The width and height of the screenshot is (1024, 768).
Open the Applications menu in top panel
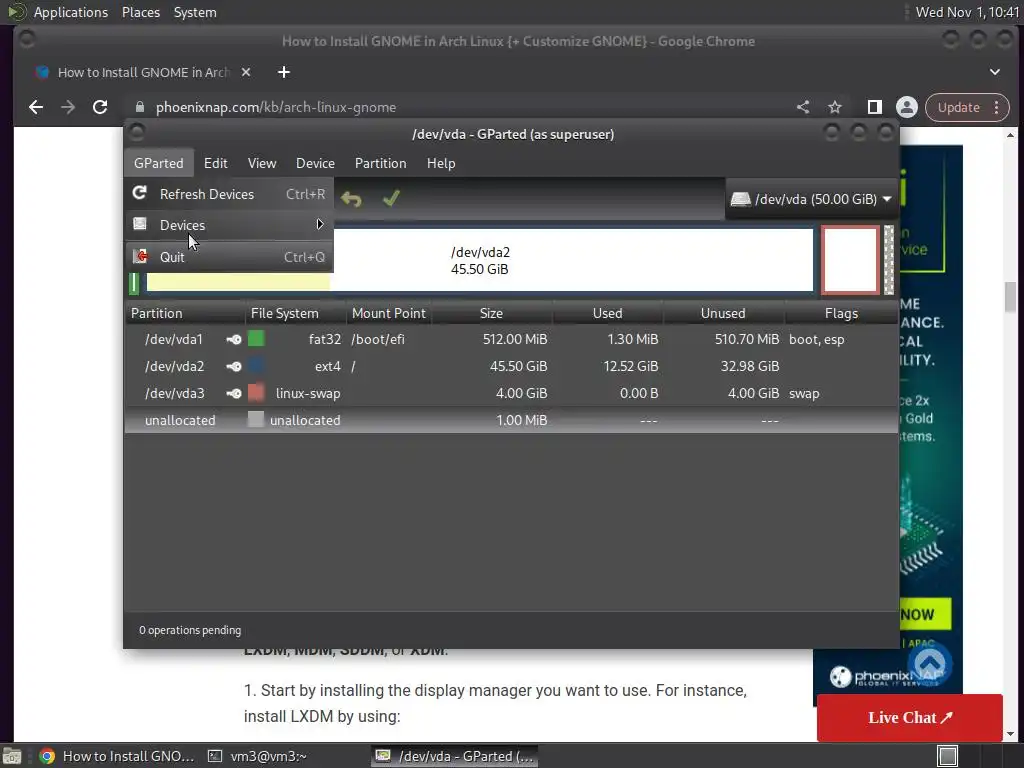click(x=71, y=12)
